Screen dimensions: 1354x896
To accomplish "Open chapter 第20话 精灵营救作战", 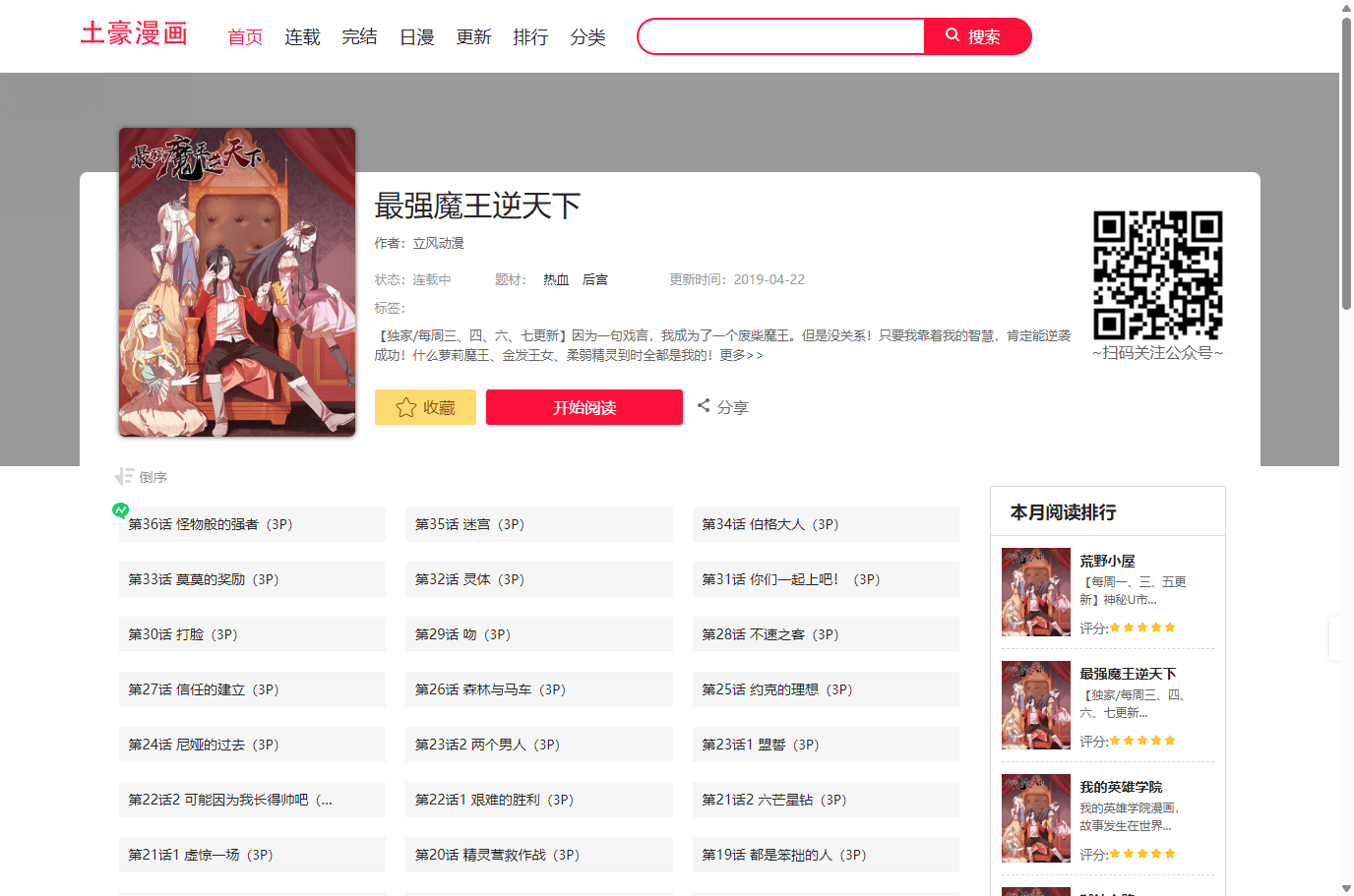I will [539, 855].
